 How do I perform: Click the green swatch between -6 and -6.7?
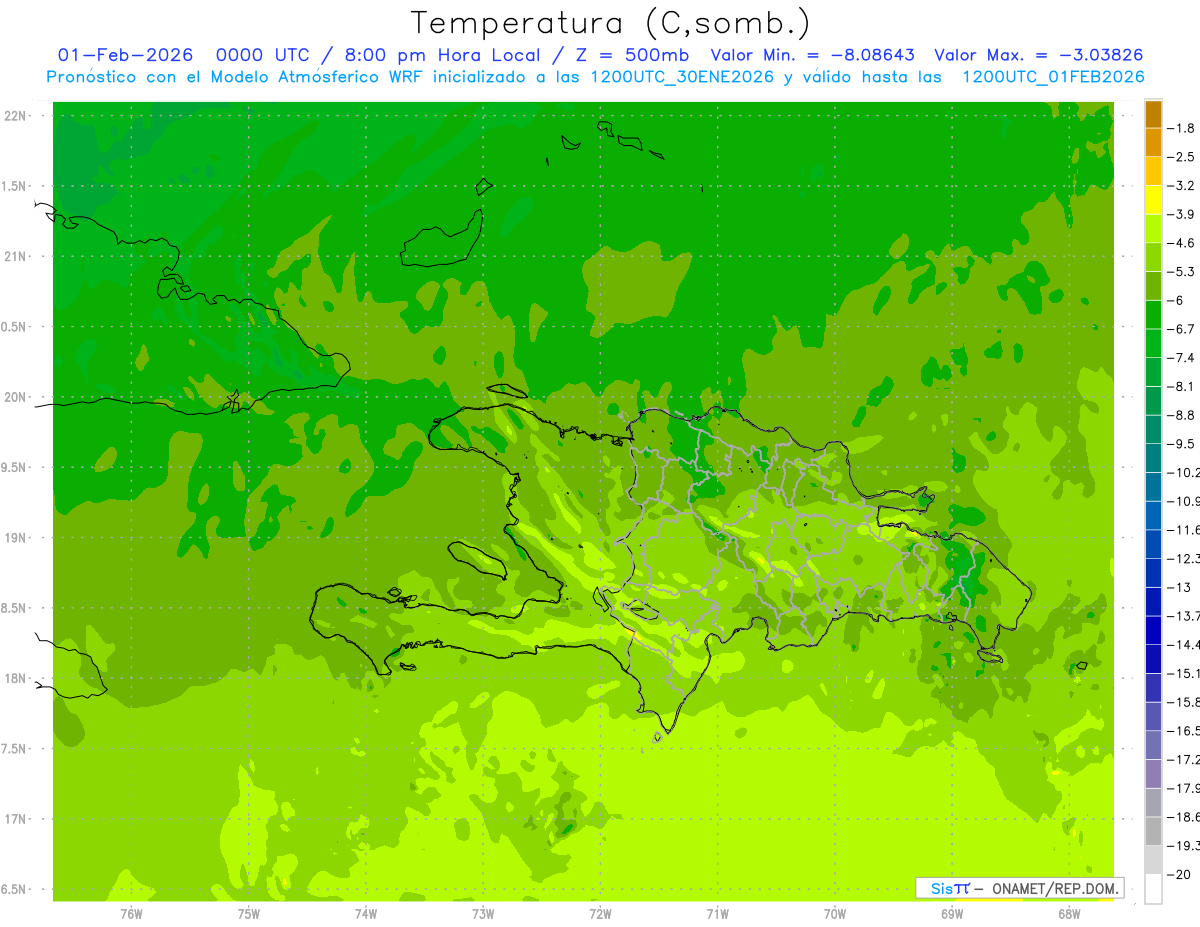[1153, 315]
